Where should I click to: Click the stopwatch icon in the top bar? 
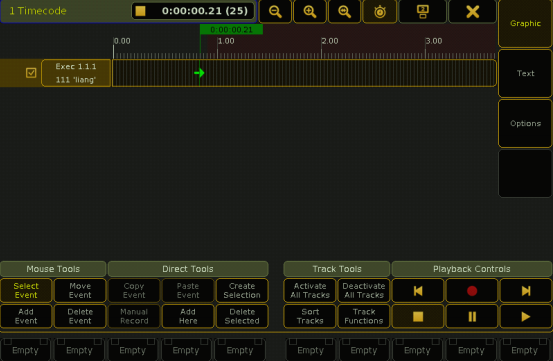click(380, 11)
